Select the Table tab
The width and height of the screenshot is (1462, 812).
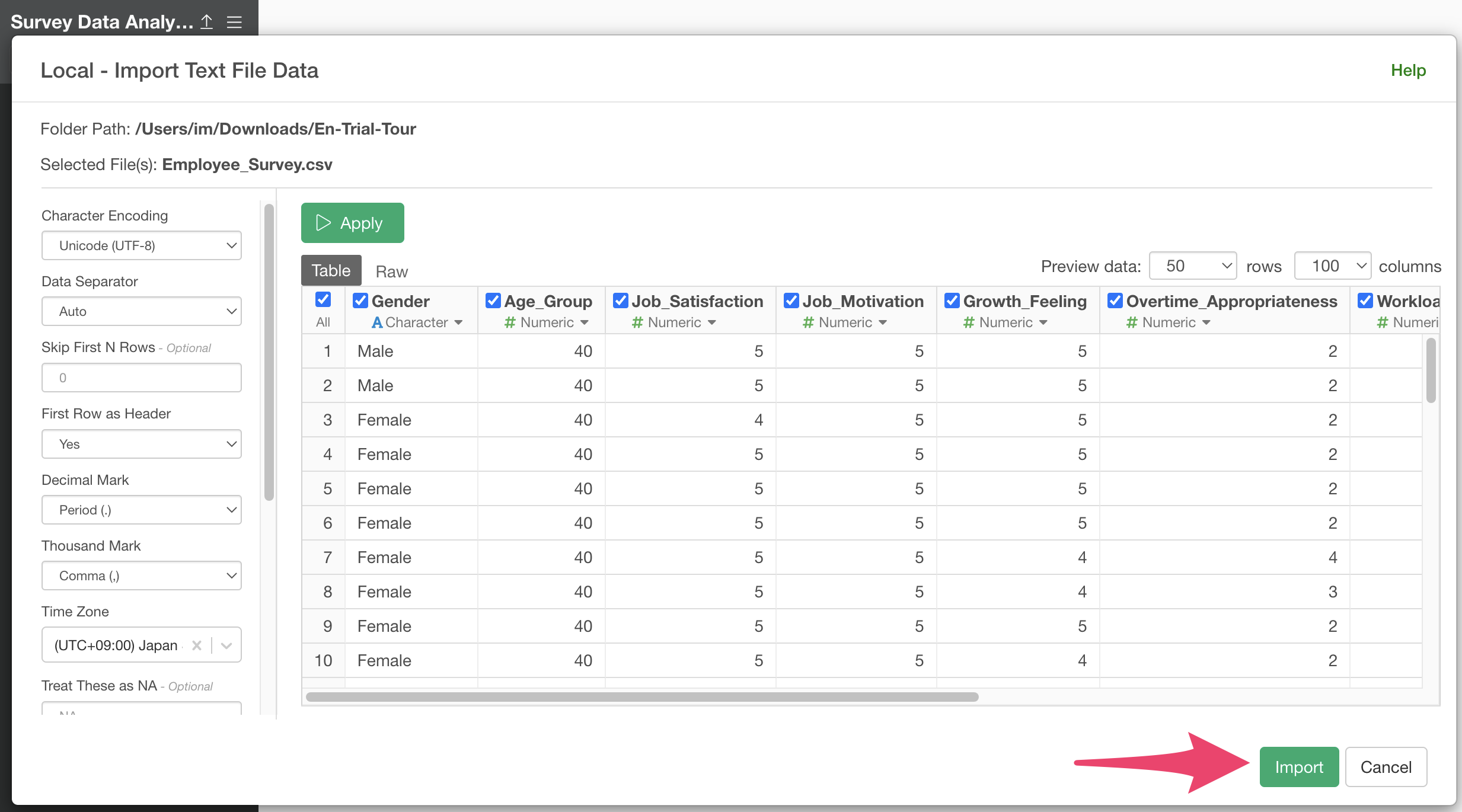click(x=331, y=270)
